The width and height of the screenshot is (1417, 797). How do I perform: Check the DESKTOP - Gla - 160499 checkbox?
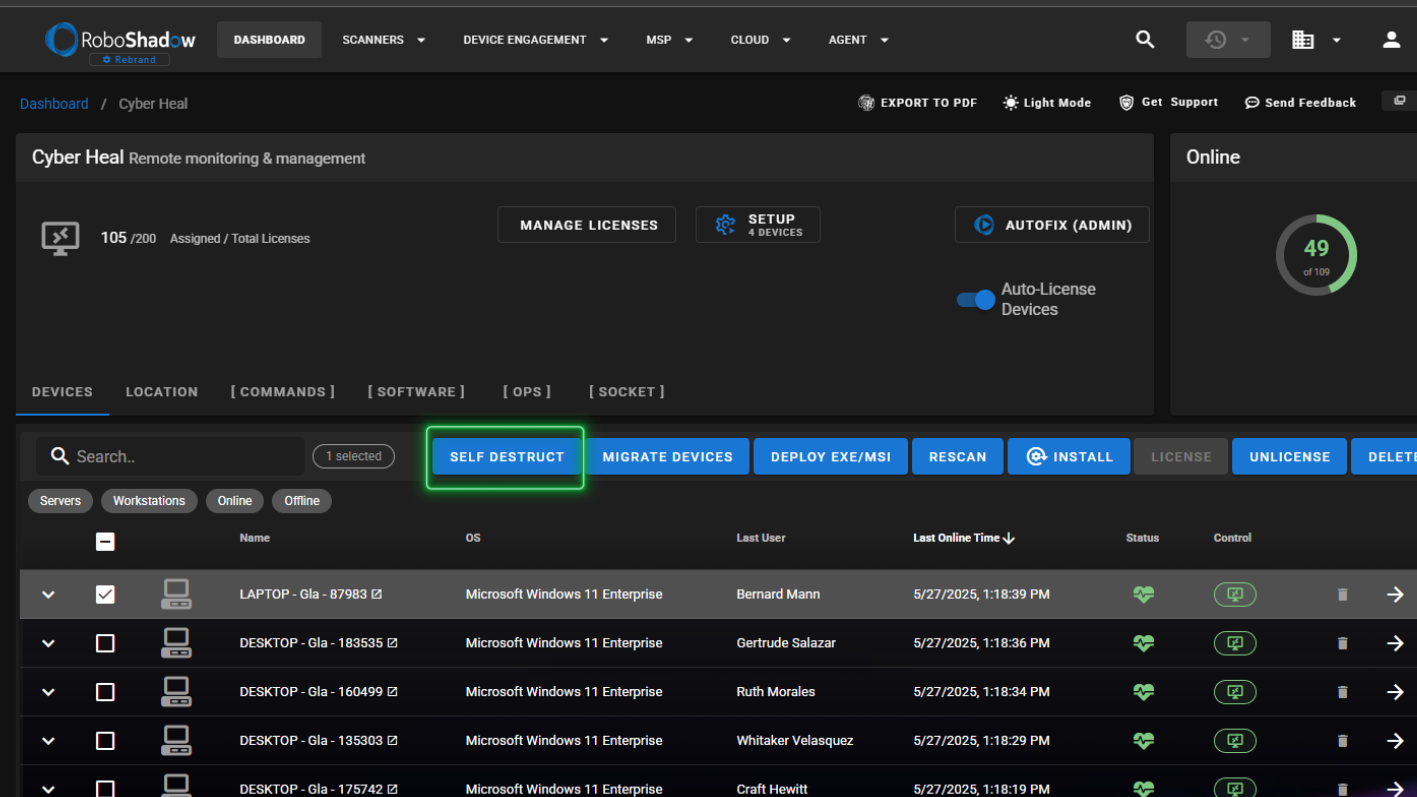(x=105, y=692)
